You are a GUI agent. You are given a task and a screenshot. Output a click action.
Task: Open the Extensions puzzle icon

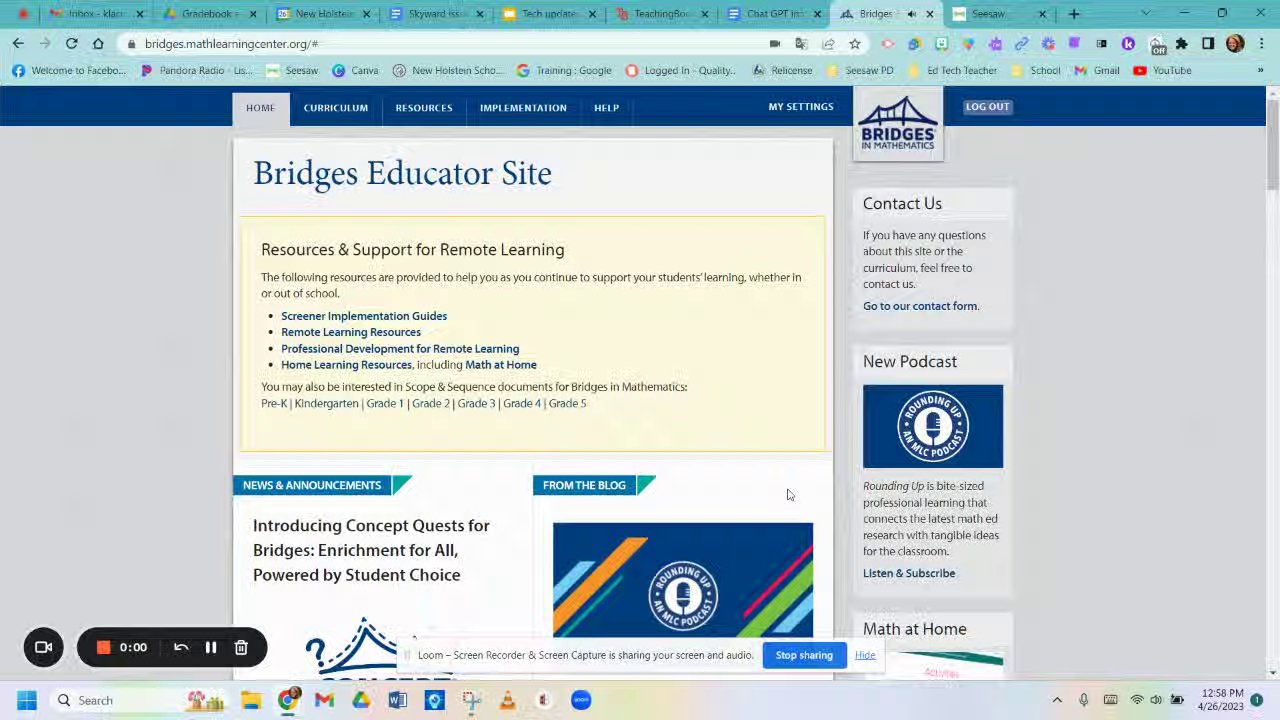[x=1182, y=44]
